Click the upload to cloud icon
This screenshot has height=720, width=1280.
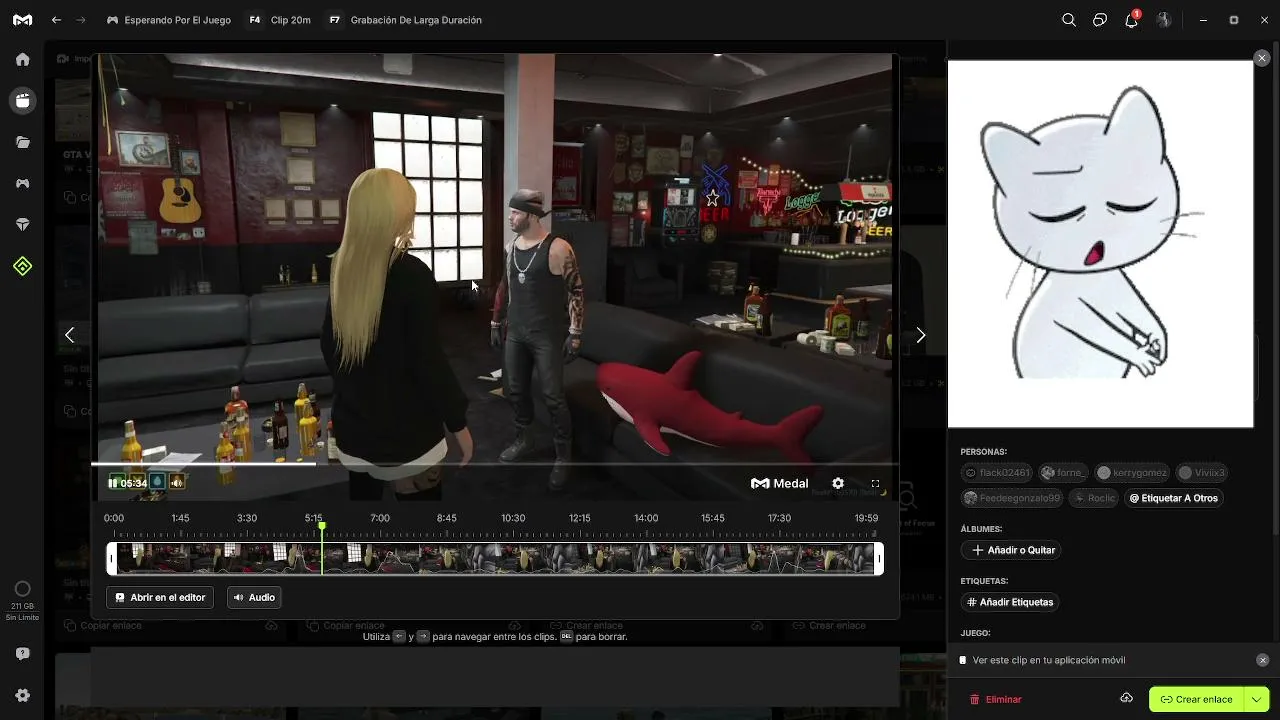(x=1126, y=698)
